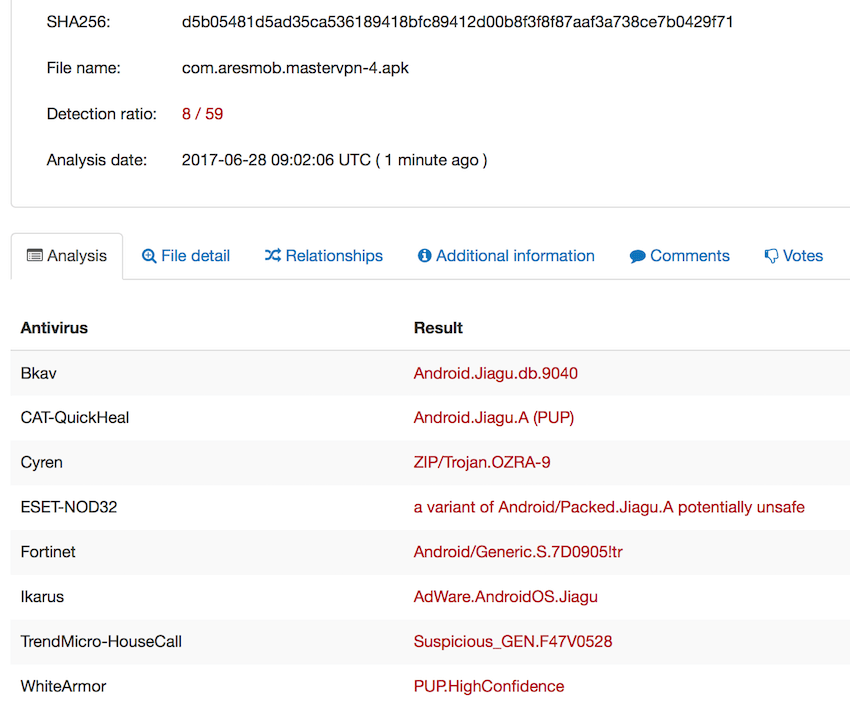Click the file name com.aresmob.mastervpn-4.apk

point(295,68)
